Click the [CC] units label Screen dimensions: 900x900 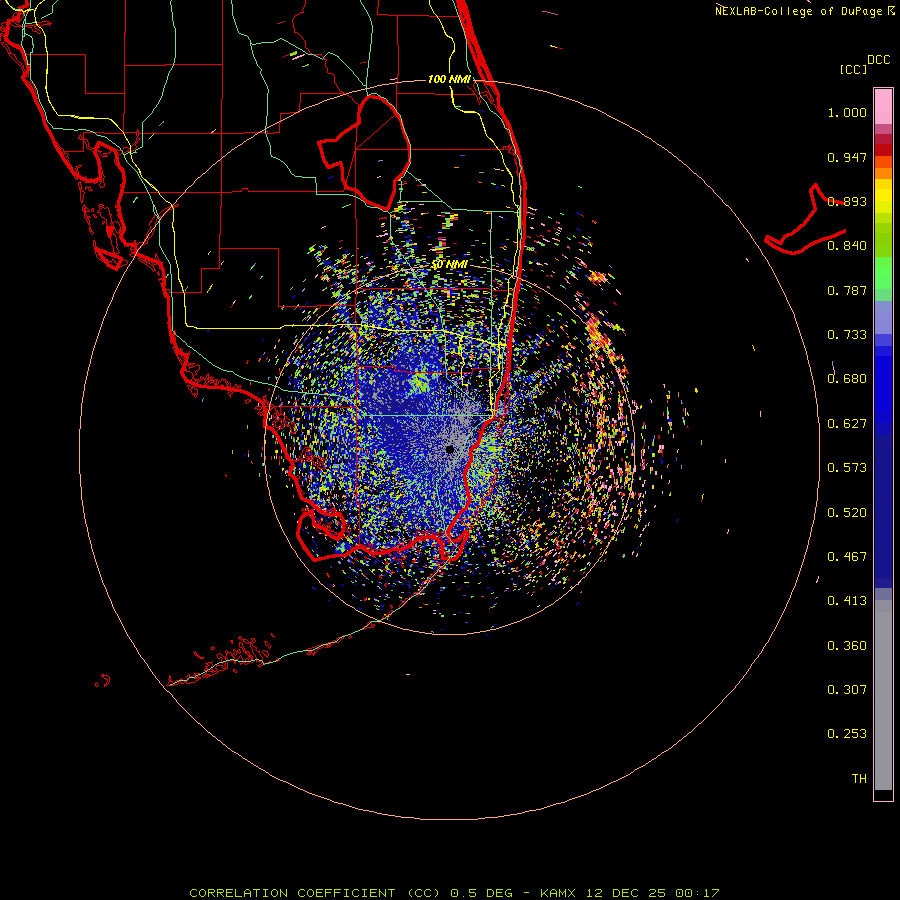click(854, 69)
